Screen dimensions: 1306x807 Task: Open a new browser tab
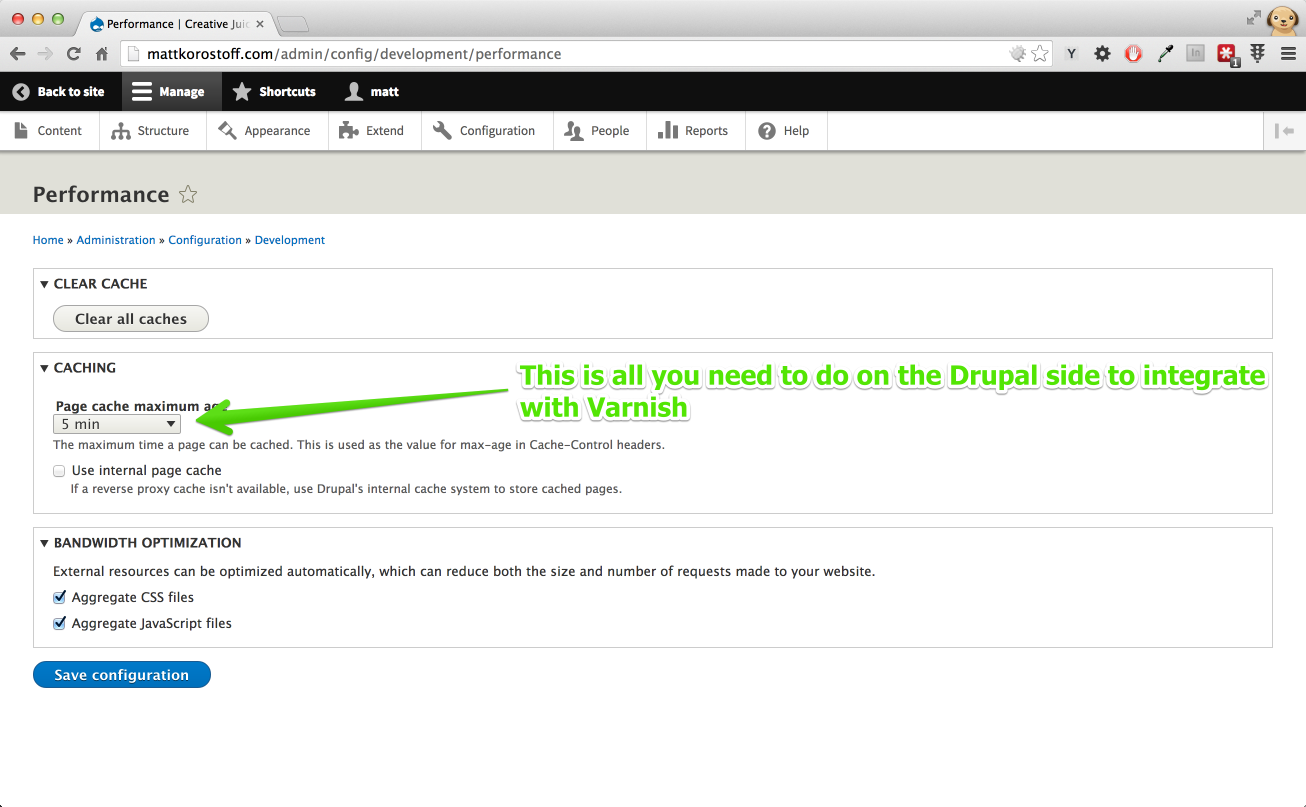click(292, 23)
